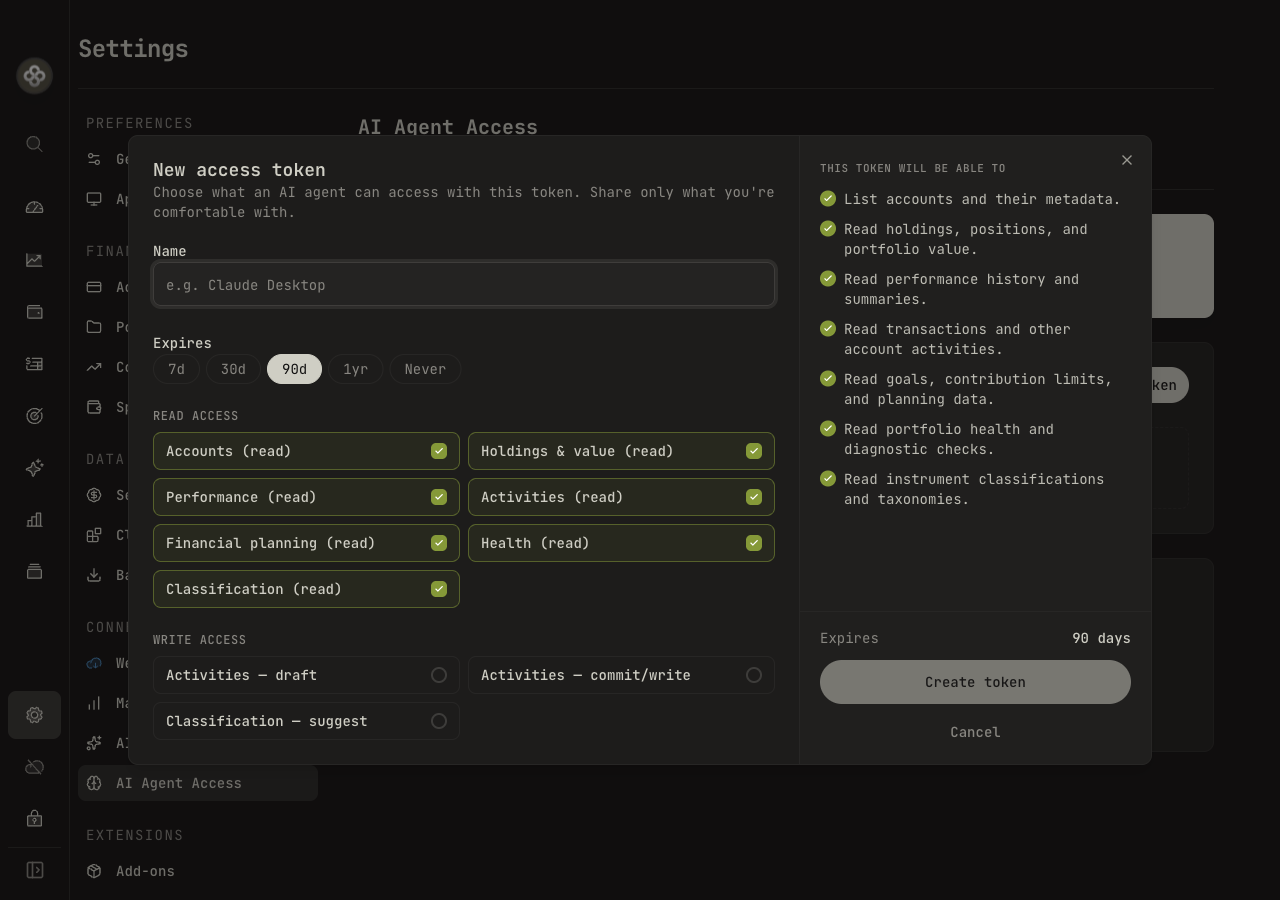This screenshot has width=1280, height=900.
Task: Open the stacked layers icon in rail
Action: 34,572
